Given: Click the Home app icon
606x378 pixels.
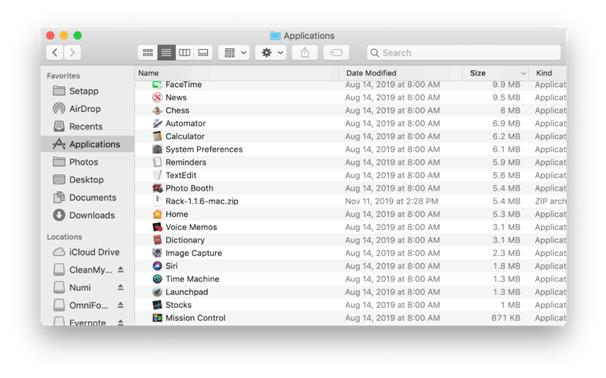Looking at the screenshot, I should click(x=157, y=214).
